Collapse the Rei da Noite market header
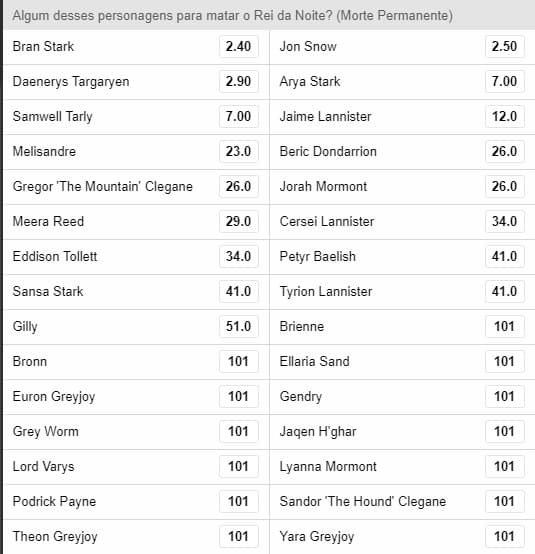535x554 pixels. (269, 15)
